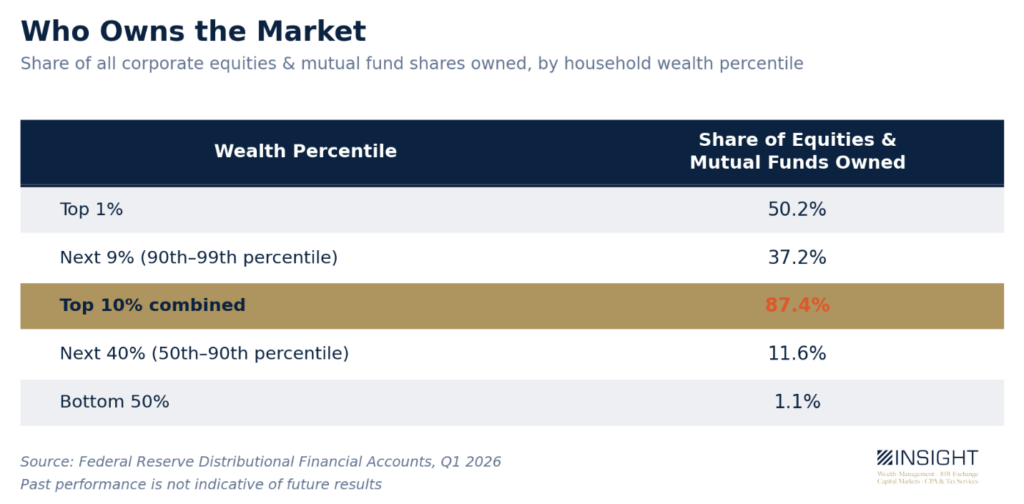This screenshot has height=504, width=1024.
Task: Select the "Top 10% combined" bold label
Action: pyautogui.click(x=152, y=306)
